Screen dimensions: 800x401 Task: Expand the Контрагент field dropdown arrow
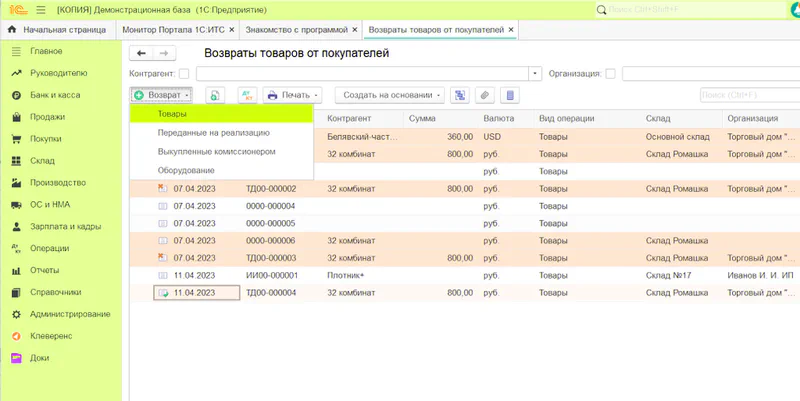pyautogui.click(x=536, y=74)
